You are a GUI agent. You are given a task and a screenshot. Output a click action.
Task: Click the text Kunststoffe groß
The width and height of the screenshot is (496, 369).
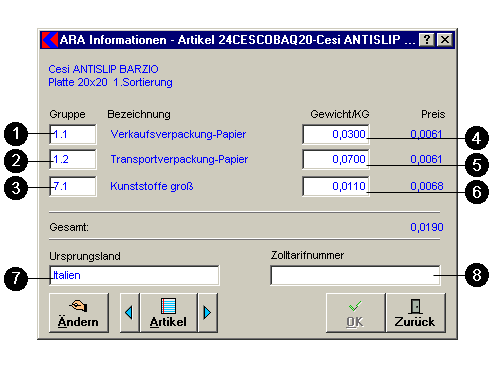point(152,186)
